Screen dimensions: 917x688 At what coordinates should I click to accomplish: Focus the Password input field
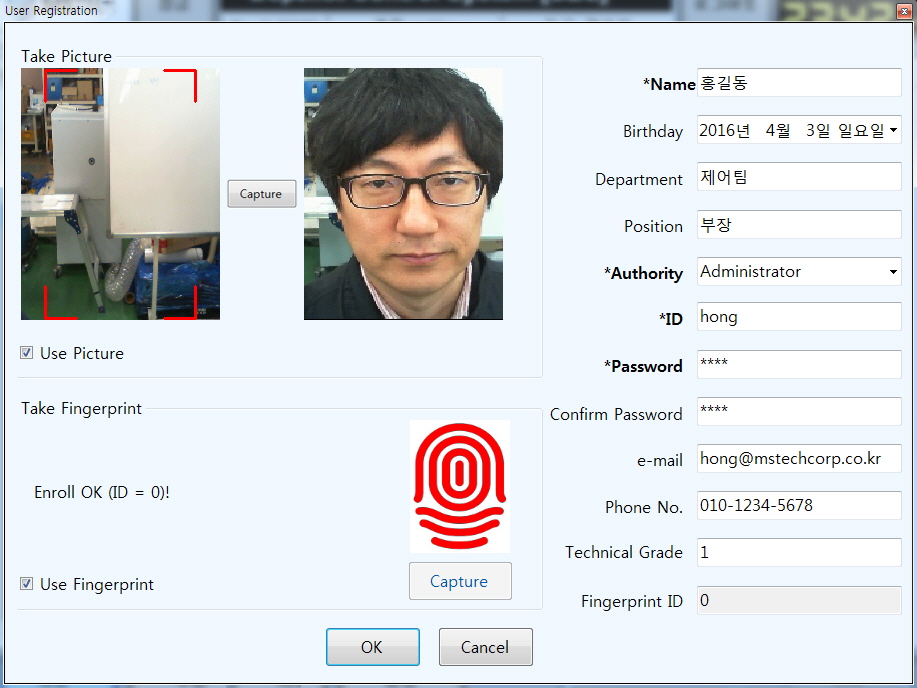coord(799,364)
